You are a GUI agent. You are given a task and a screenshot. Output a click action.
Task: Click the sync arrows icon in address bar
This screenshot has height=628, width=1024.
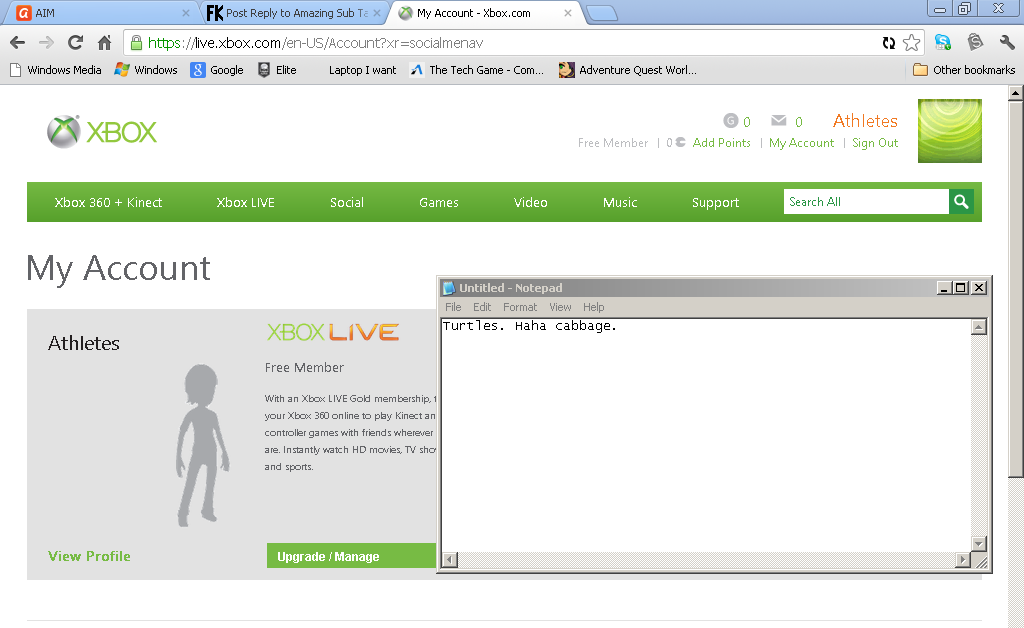(x=889, y=43)
